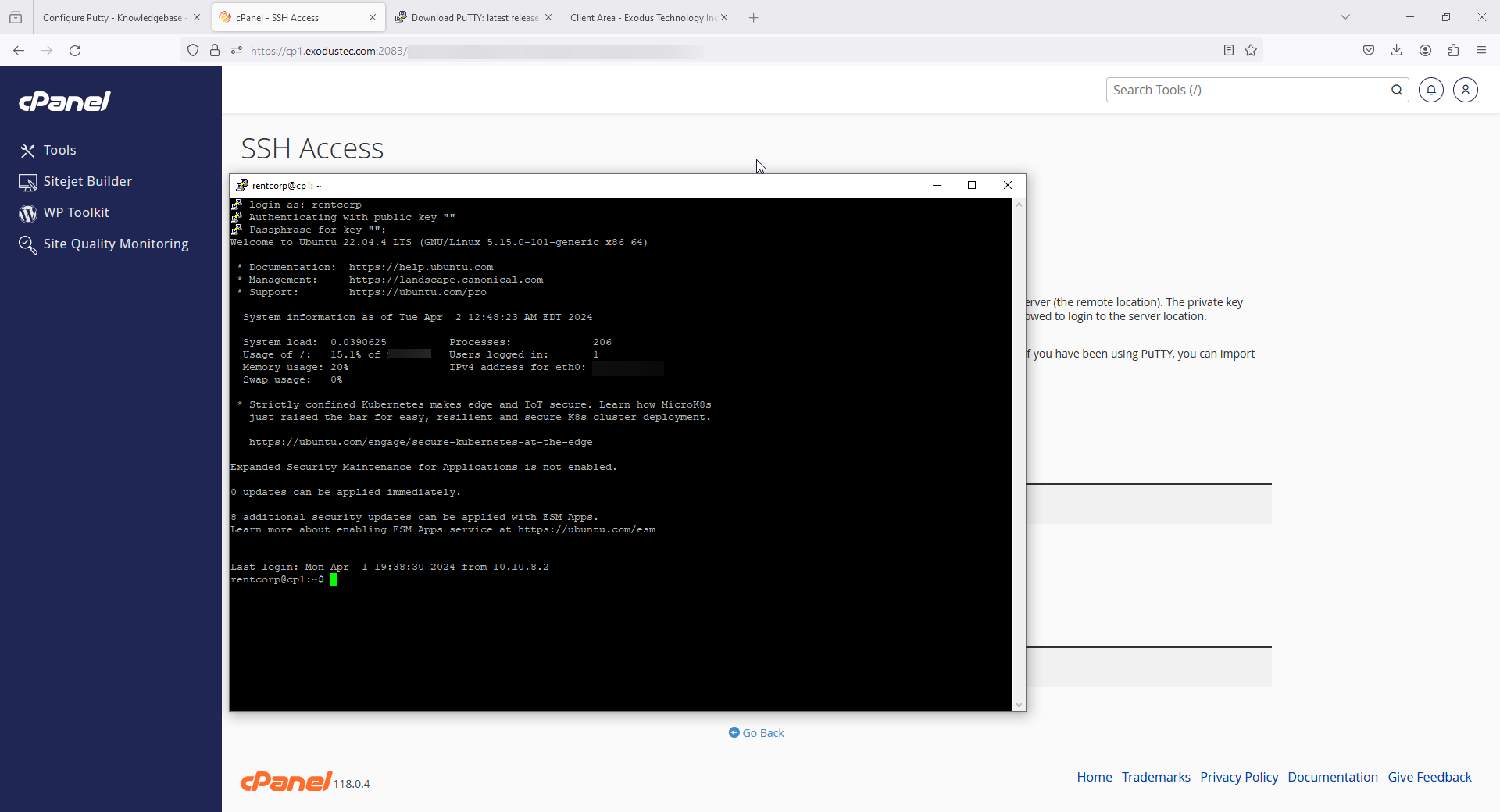Open the user account icon in cPanel
The height and width of the screenshot is (812, 1500).
click(x=1465, y=90)
